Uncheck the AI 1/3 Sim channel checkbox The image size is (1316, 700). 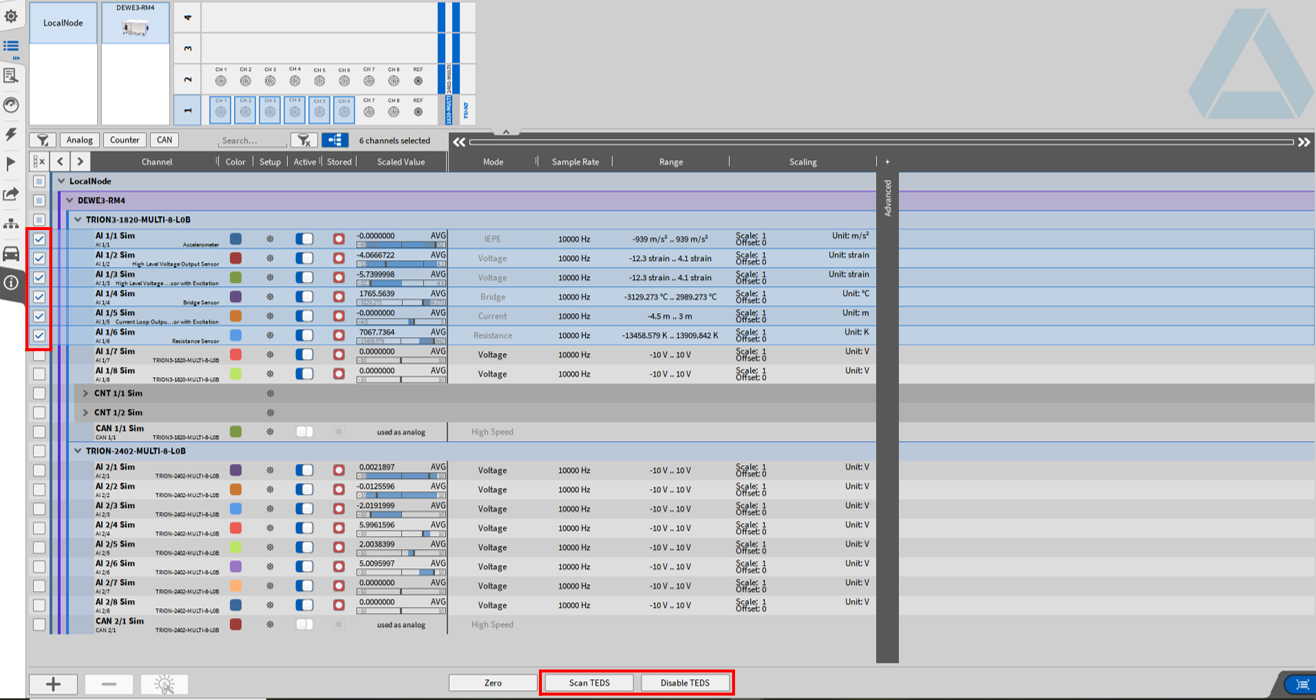click(39, 278)
